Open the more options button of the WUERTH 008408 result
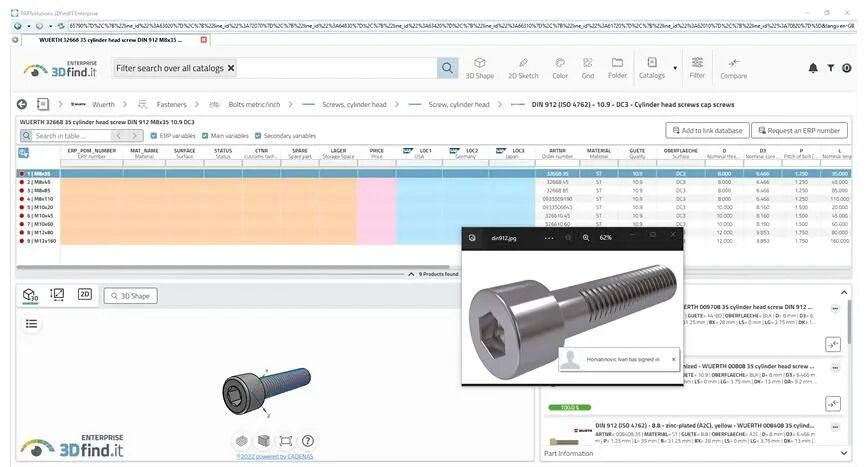 (x=835, y=427)
